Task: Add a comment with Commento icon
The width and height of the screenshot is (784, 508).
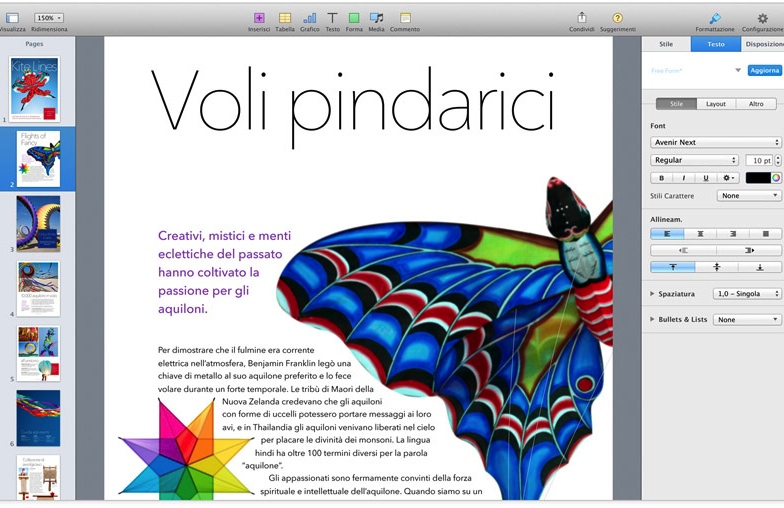Action: (405, 18)
